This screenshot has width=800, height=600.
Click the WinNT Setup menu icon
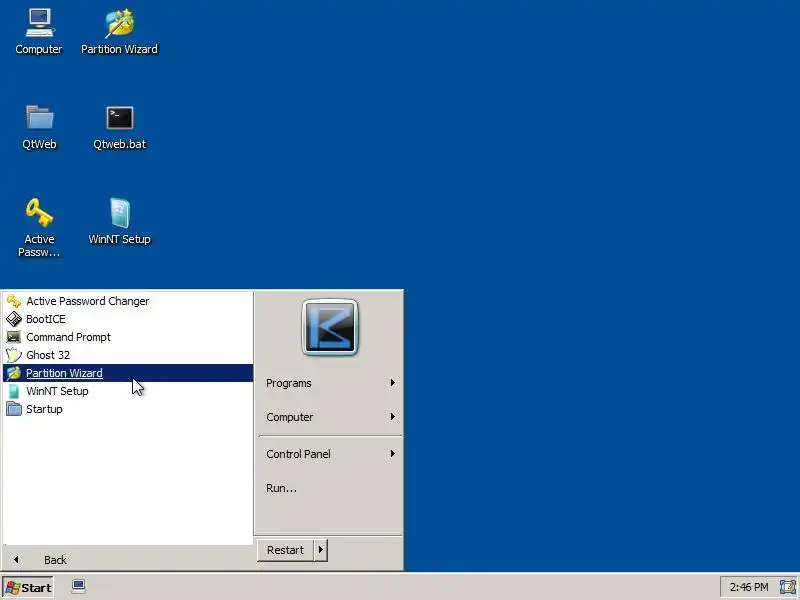[14, 391]
